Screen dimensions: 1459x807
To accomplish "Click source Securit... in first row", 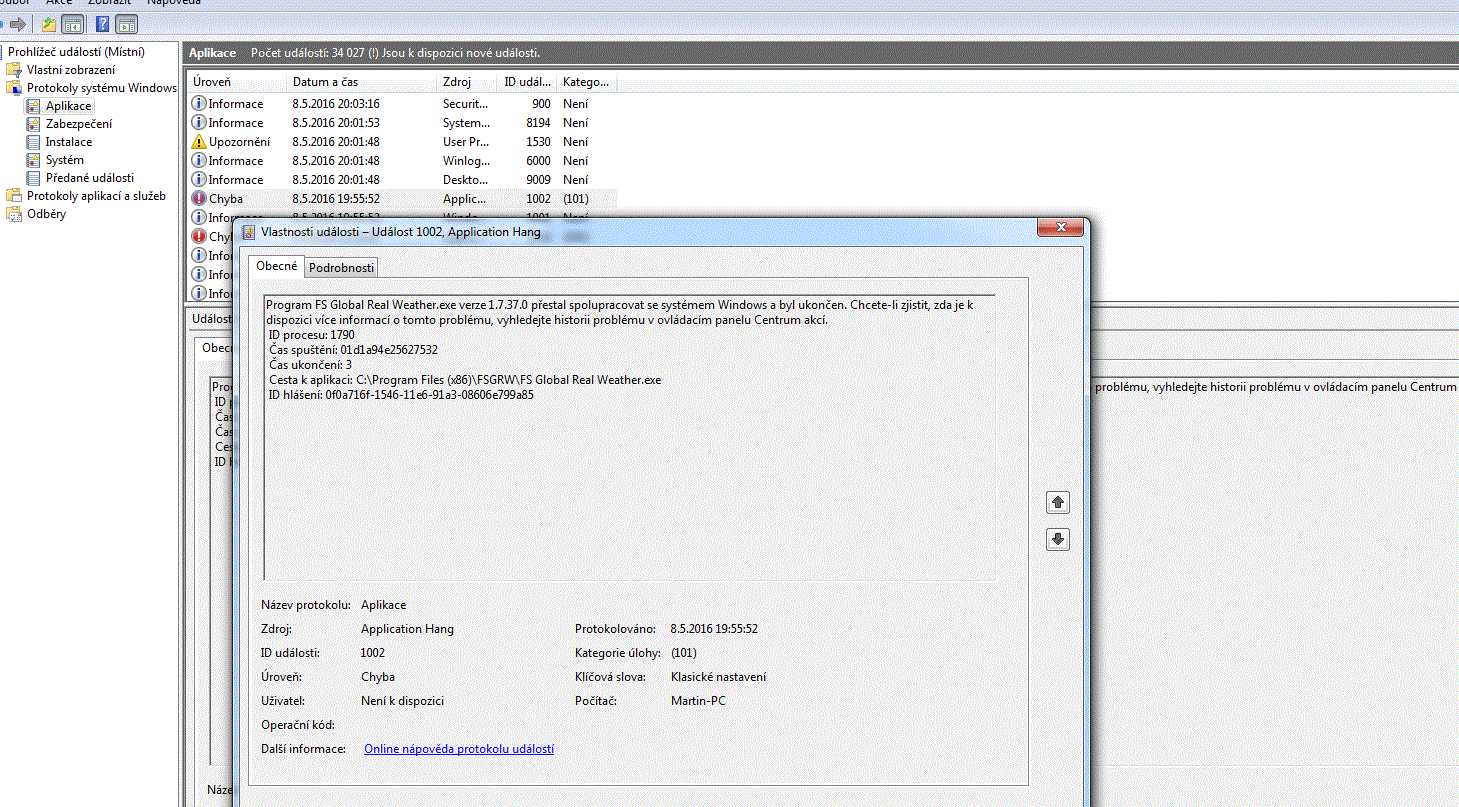I will click(x=466, y=104).
